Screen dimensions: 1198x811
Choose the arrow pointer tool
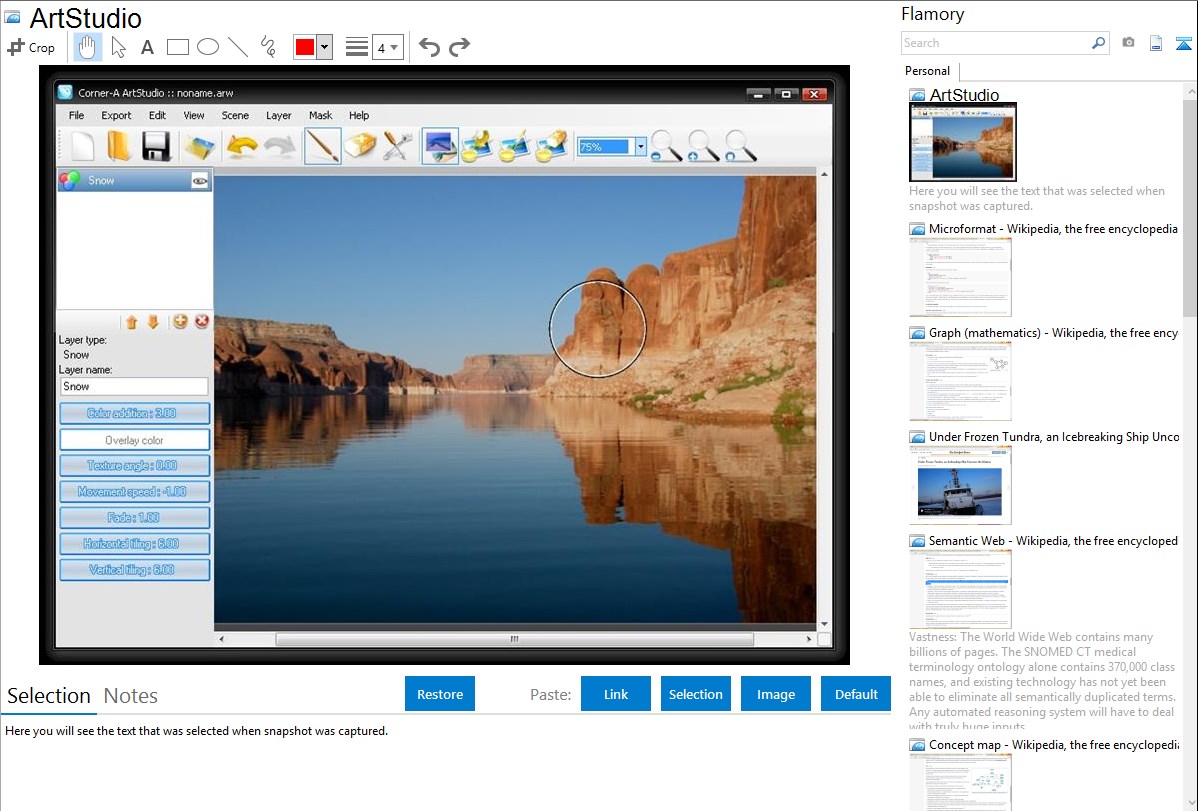point(118,47)
